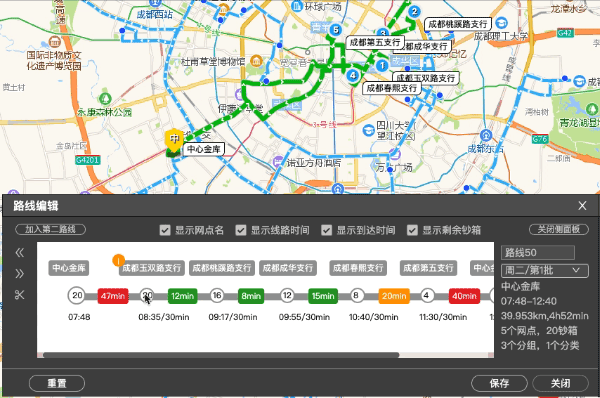
Task: Click the 重置 button
Action: point(57,383)
